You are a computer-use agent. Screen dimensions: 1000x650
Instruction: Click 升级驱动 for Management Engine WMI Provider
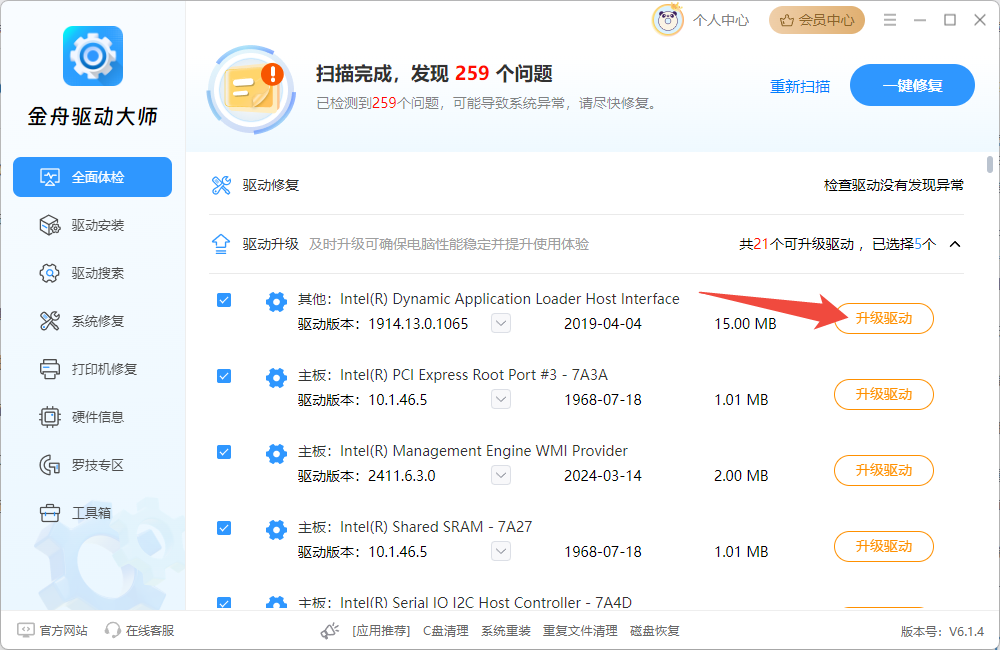pyautogui.click(x=884, y=470)
